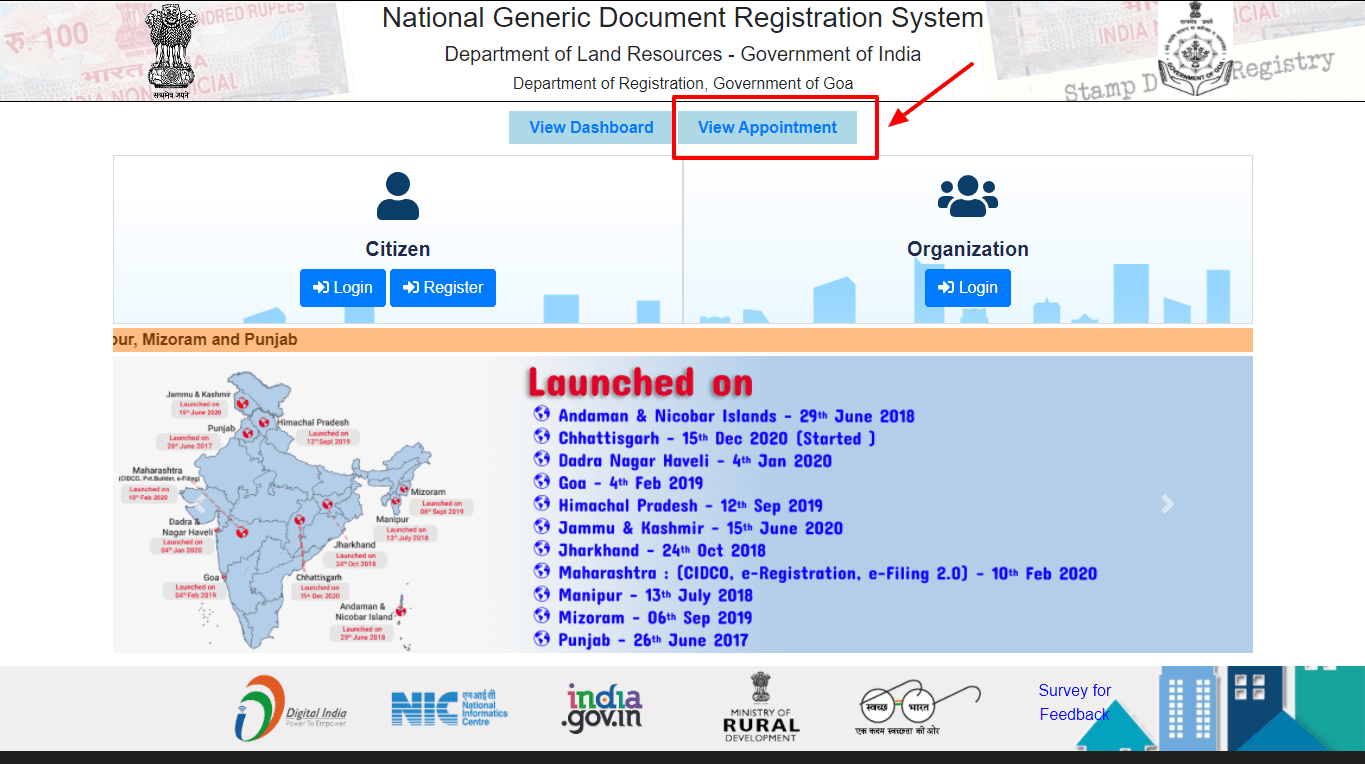The width and height of the screenshot is (1365, 764).
Task: Open the NIC National Informatics Centre logo
Action: 450,708
